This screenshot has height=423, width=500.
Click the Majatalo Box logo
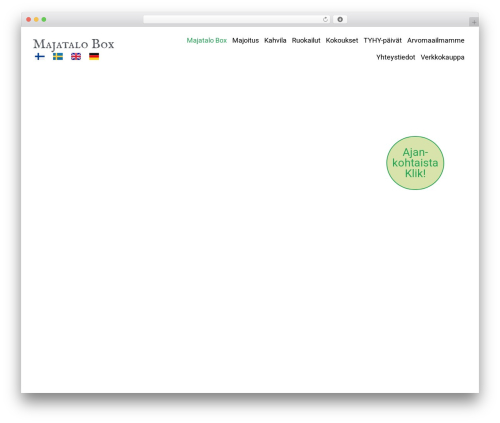click(x=74, y=44)
